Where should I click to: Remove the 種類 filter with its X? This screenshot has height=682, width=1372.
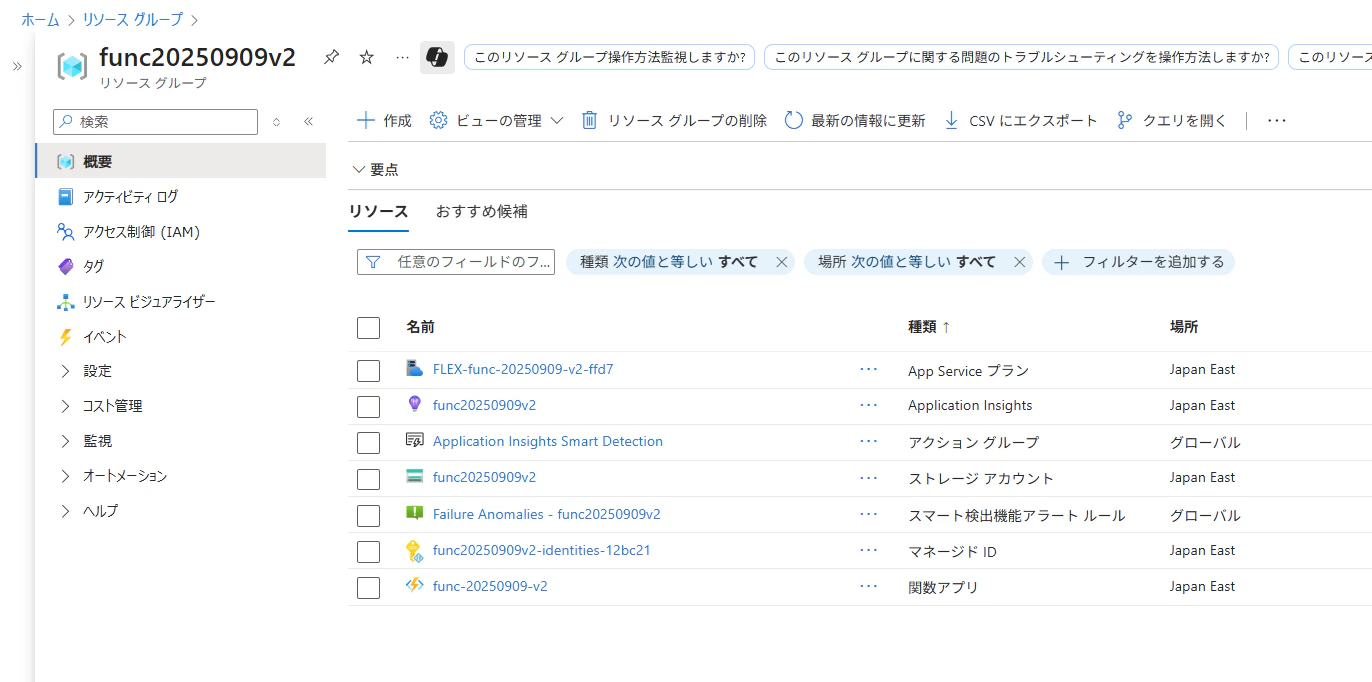[x=782, y=262]
